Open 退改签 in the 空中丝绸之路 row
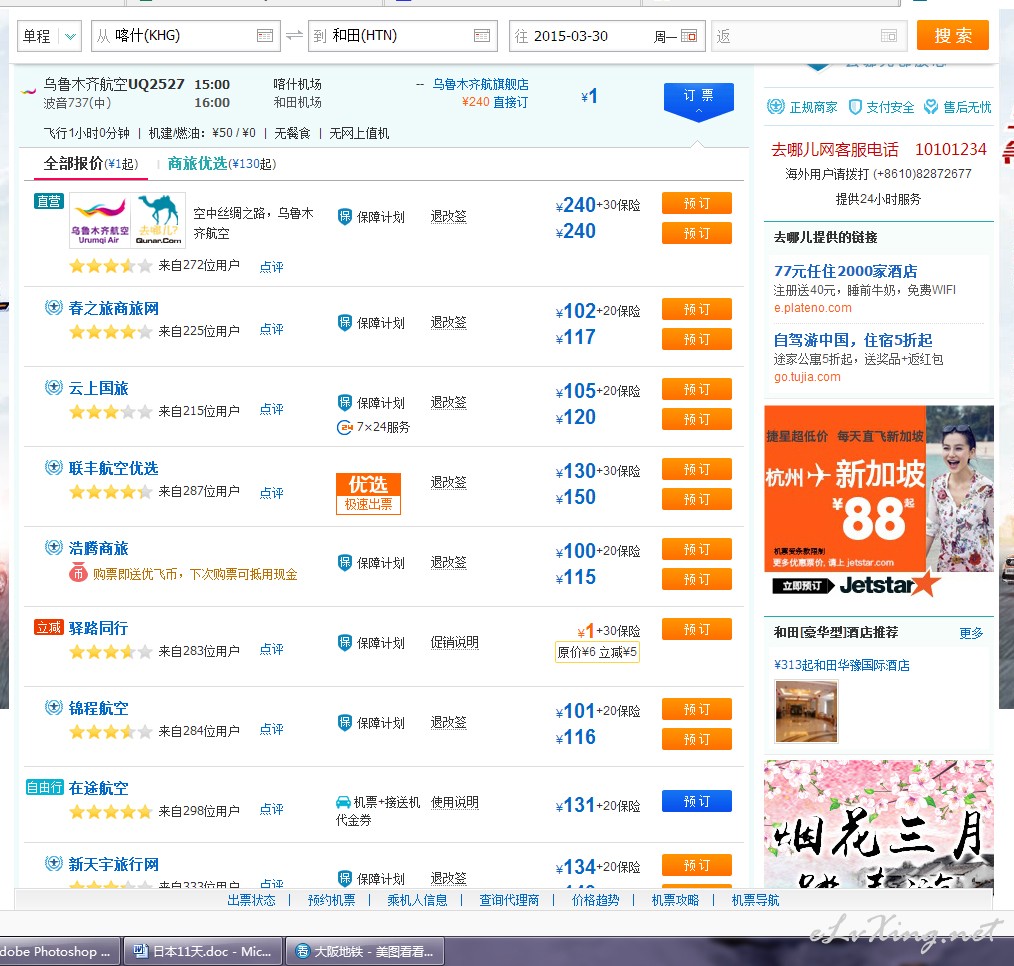 point(448,216)
